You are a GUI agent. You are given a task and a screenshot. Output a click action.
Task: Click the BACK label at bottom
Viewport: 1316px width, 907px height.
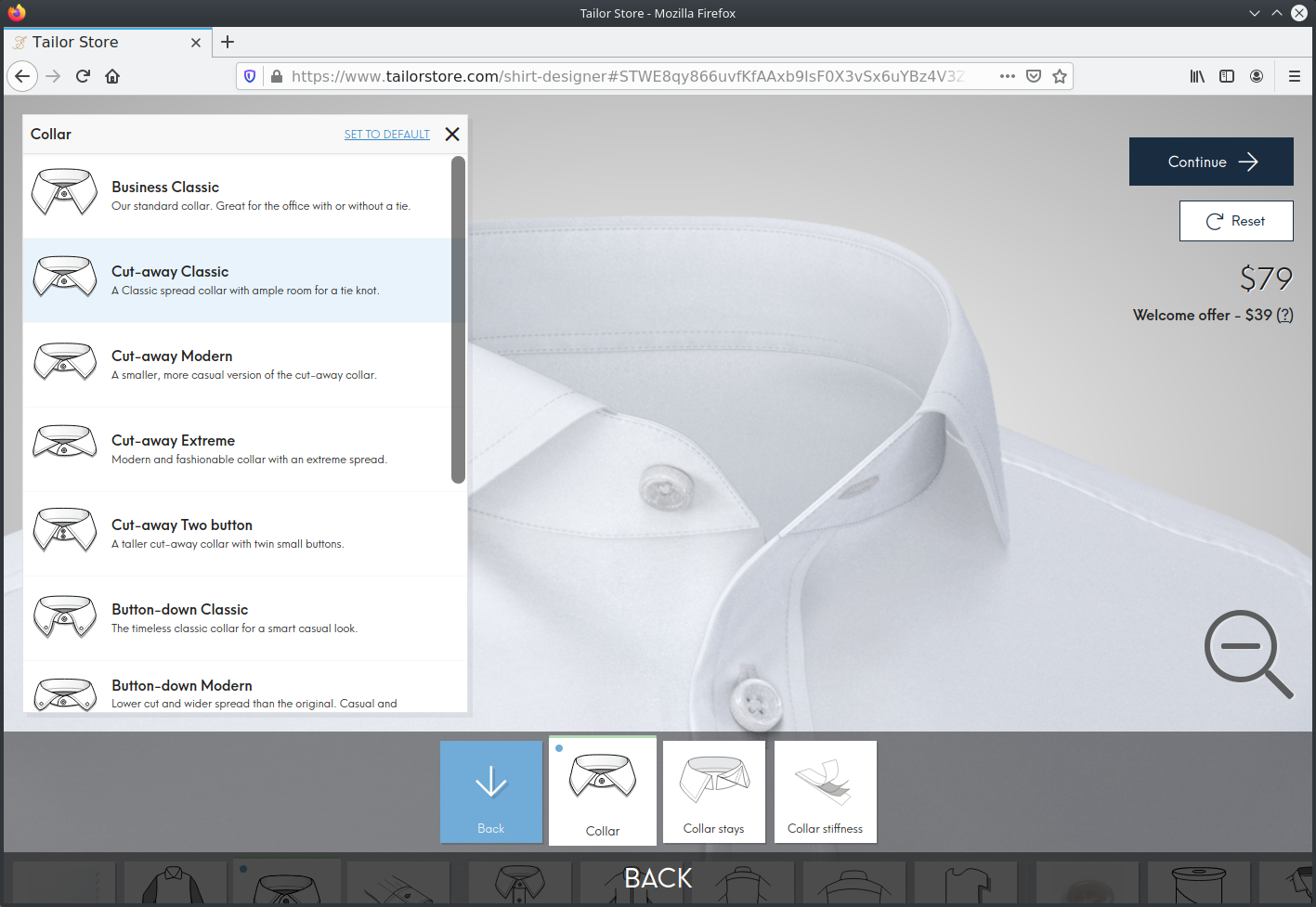[658, 878]
